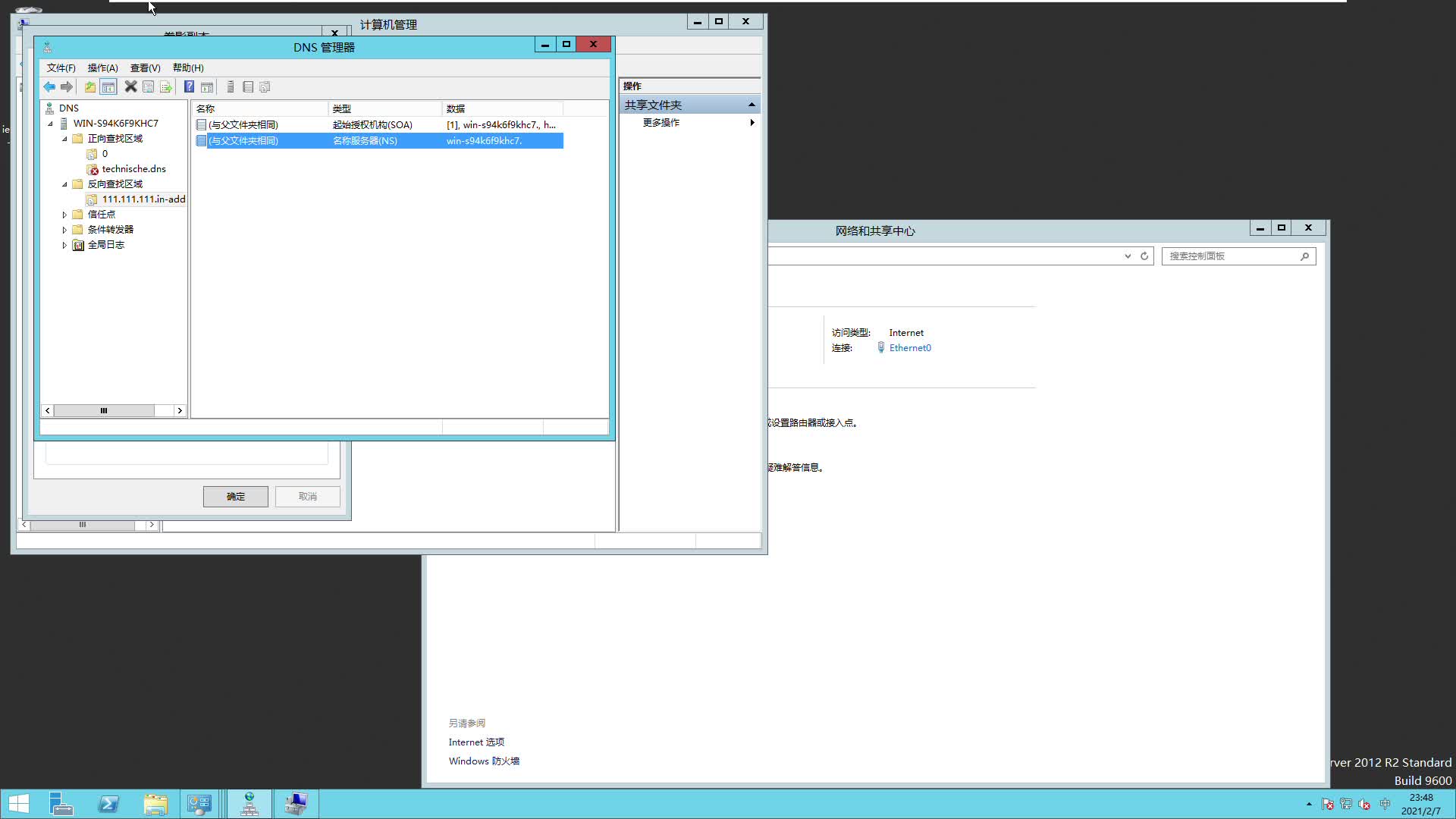Open the Ethernet0 connection link
This screenshot has width=1456, height=819.
point(911,347)
